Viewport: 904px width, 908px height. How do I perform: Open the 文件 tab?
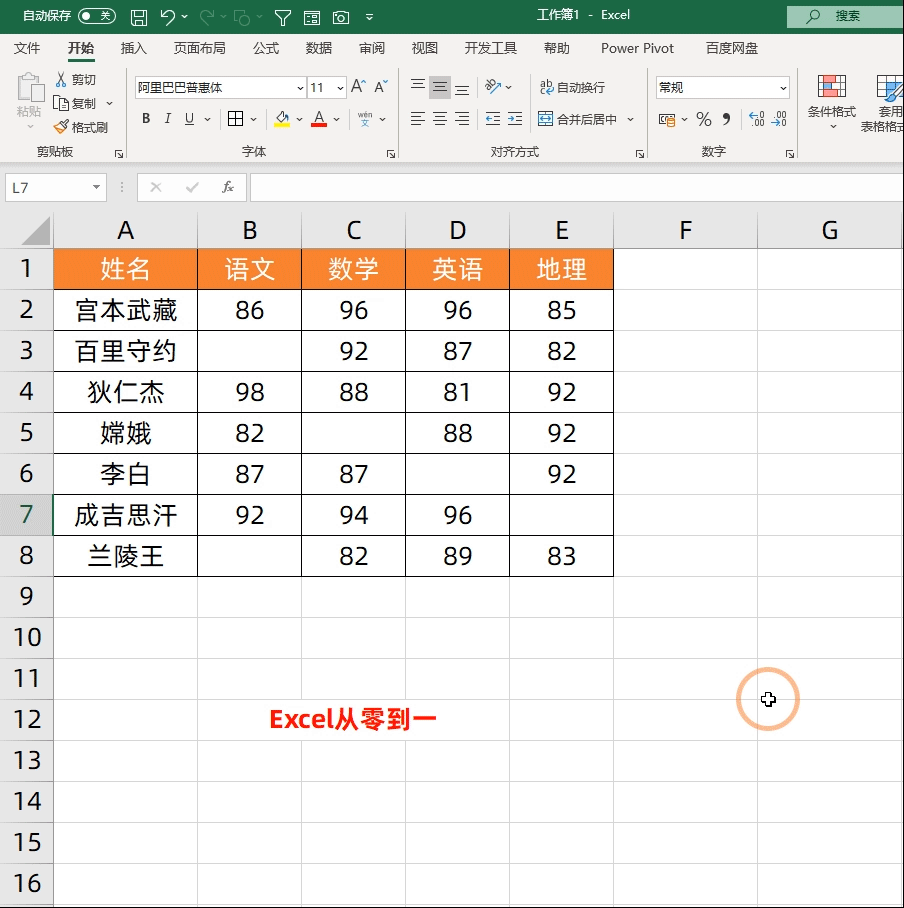pos(27,48)
